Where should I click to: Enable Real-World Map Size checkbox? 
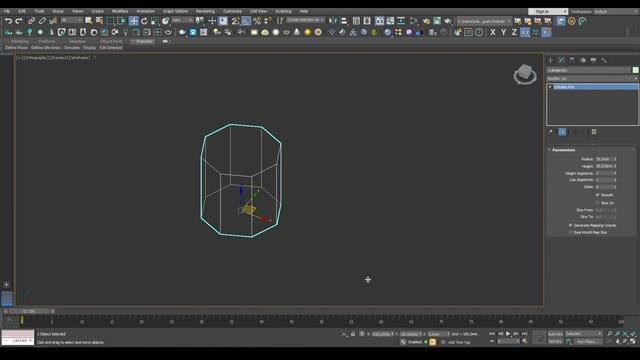coord(571,232)
